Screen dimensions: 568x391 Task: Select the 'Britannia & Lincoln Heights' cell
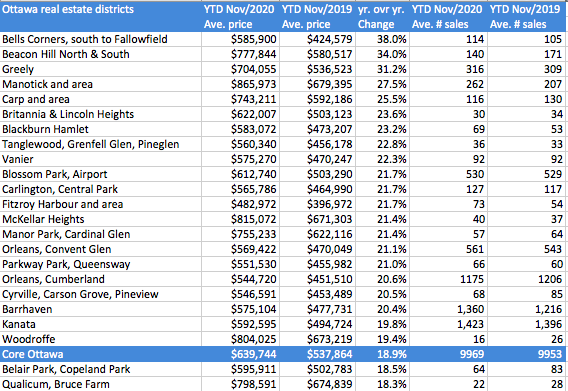coord(101,114)
